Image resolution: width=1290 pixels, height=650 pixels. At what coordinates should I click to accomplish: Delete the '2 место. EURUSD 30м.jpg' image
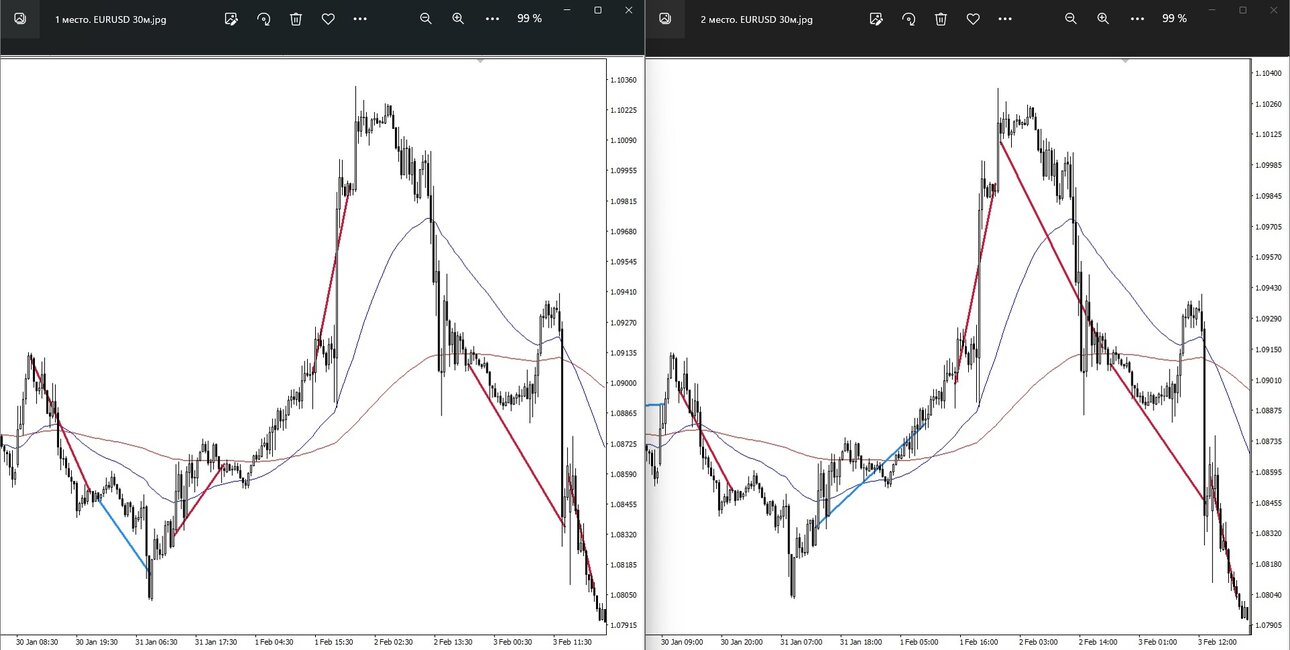[941, 19]
